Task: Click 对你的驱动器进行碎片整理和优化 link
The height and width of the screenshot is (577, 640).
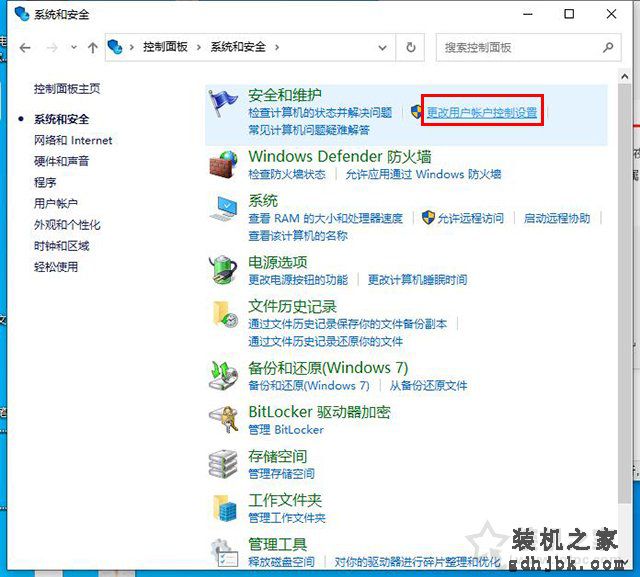Action: [x=418, y=562]
